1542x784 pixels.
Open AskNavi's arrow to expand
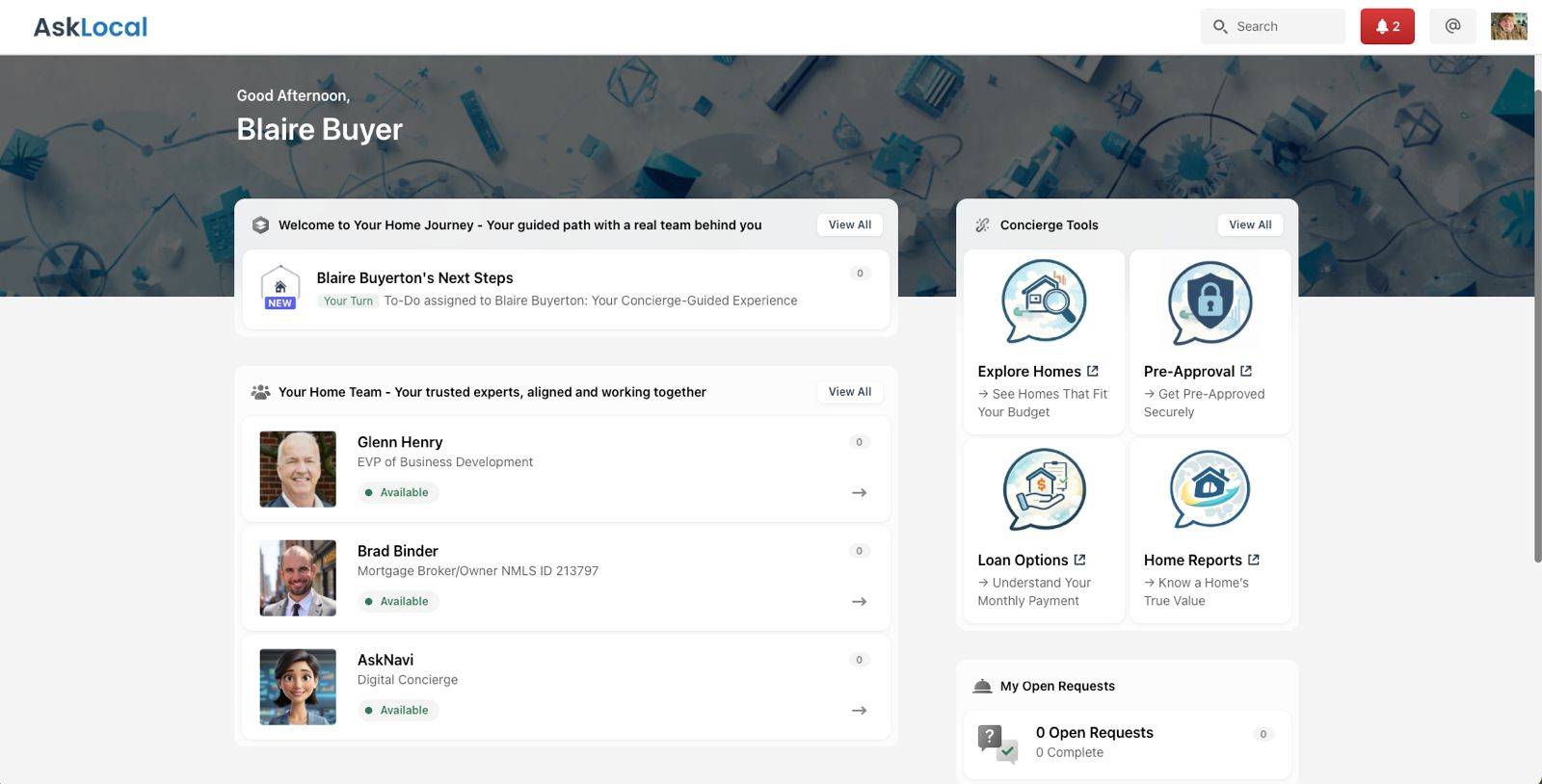pos(859,711)
